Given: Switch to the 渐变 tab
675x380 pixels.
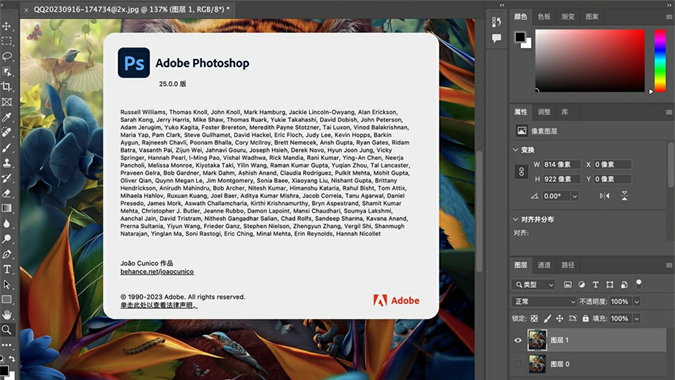Looking at the screenshot, I should click(x=568, y=17).
